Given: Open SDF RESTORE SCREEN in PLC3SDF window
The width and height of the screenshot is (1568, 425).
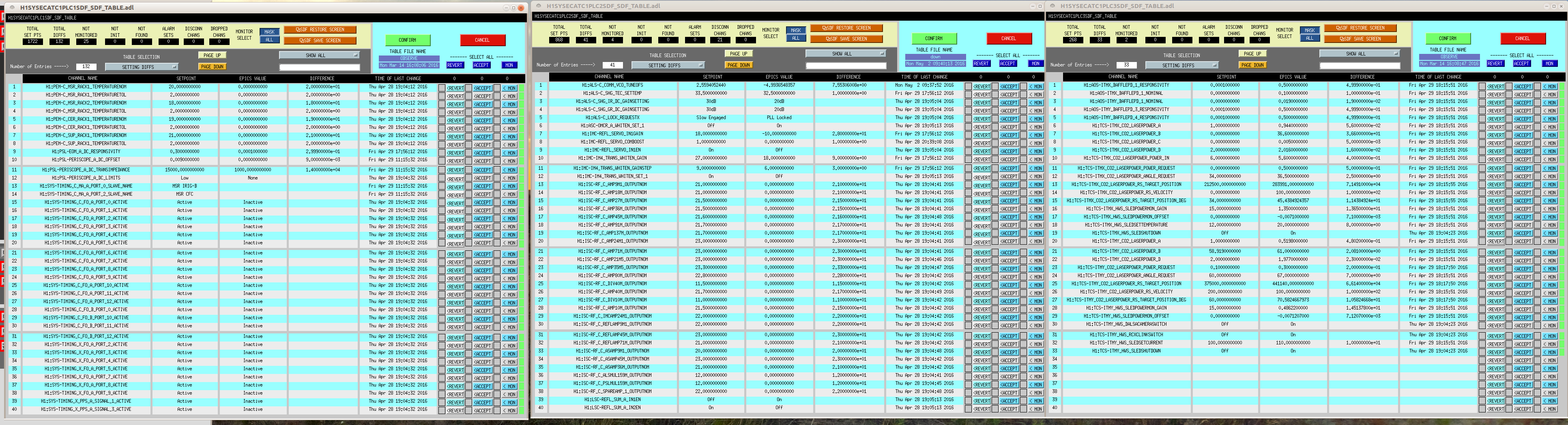Looking at the screenshot, I should (x=1360, y=28).
